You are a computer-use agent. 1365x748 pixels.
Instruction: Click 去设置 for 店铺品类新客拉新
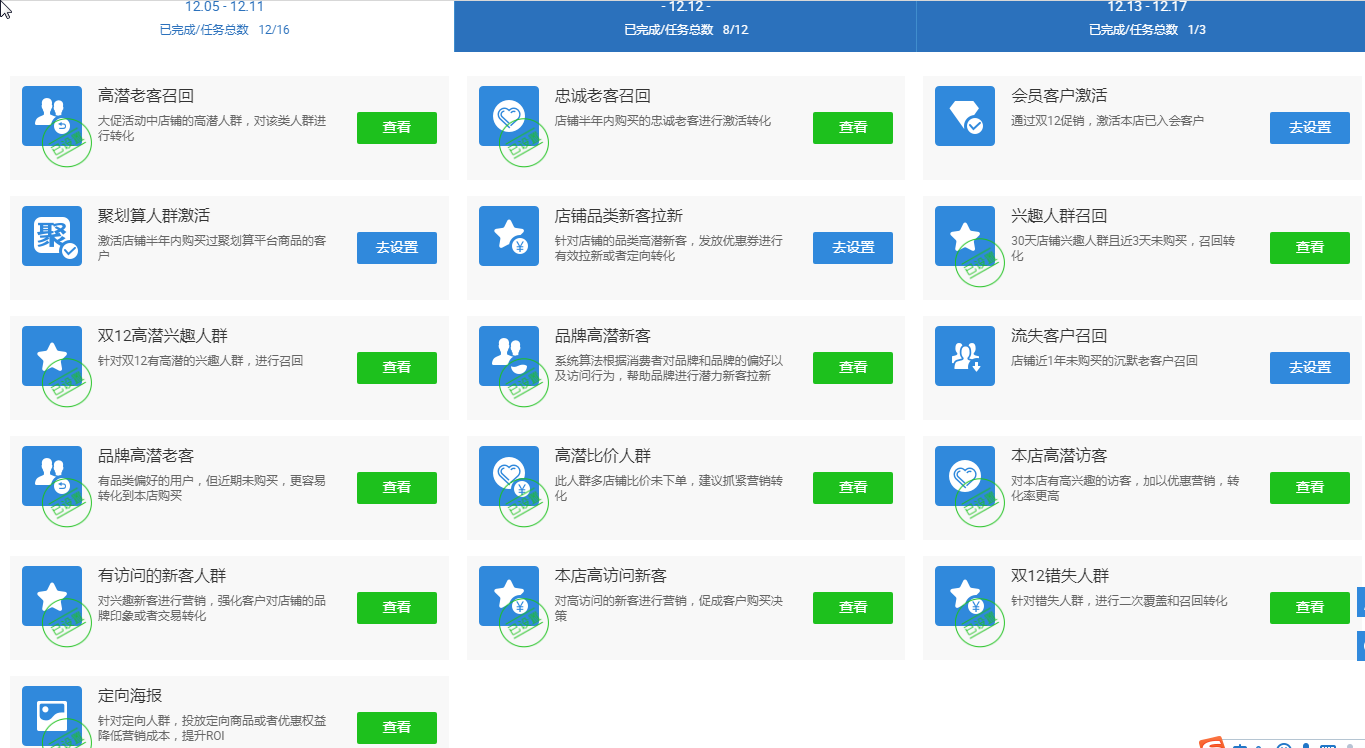853,248
